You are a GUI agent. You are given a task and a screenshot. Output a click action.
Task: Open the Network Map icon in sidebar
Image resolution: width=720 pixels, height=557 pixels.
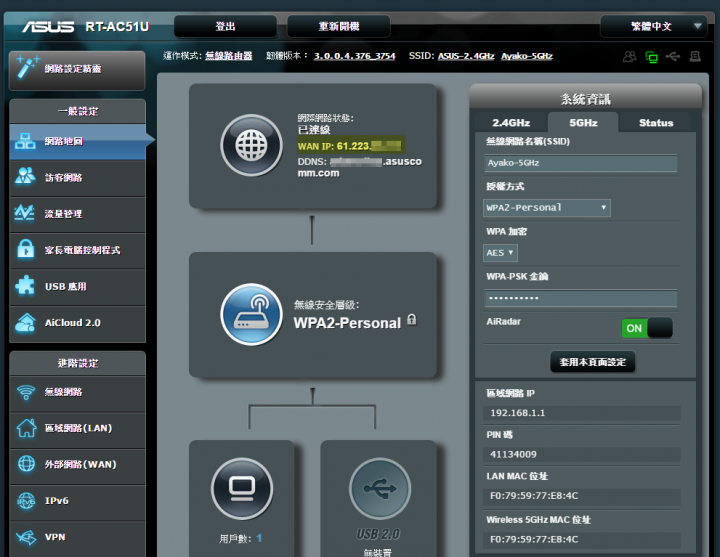pos(25,141)
